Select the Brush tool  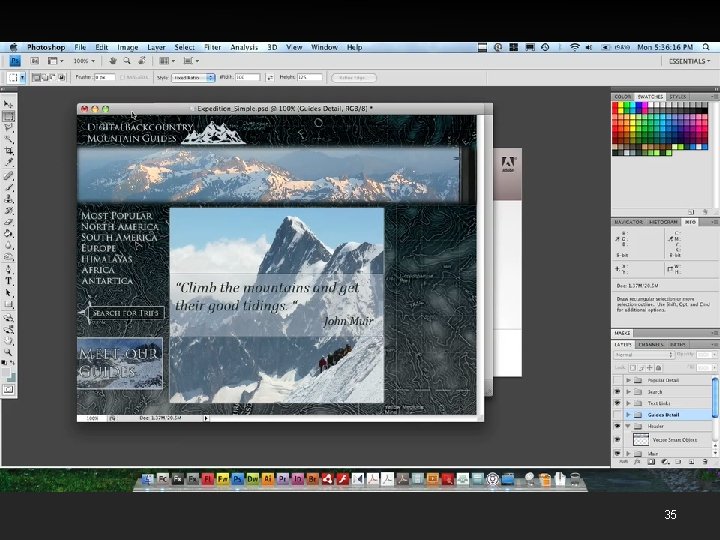[x=8, y=187]
